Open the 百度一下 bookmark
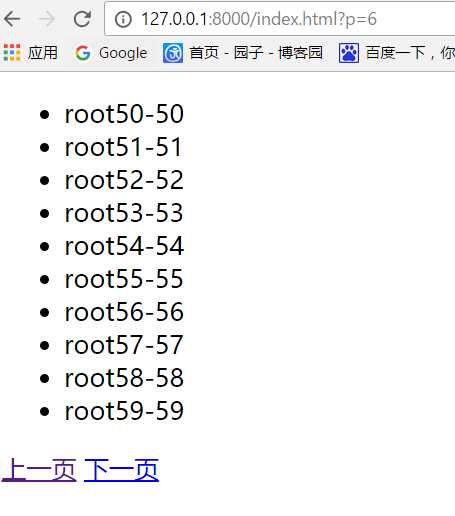 click(397, 53)
